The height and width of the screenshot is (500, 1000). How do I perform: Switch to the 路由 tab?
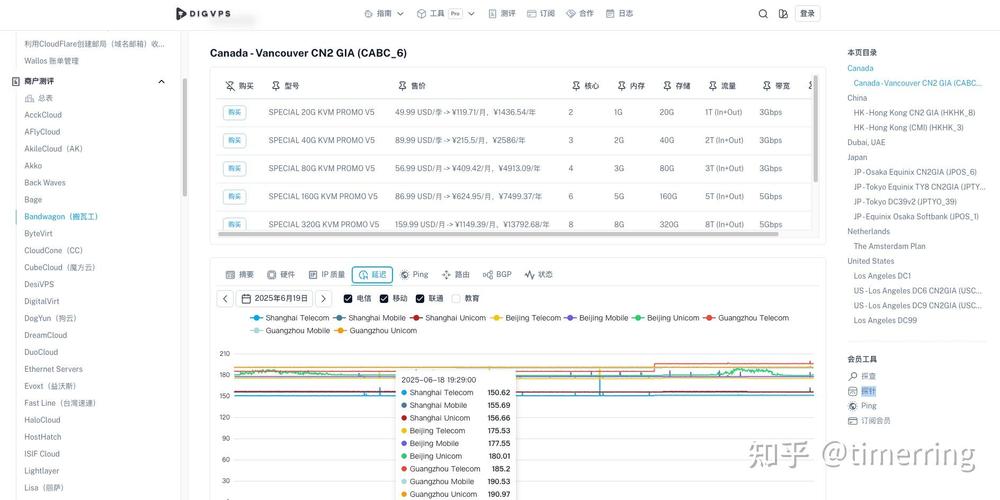click(455, 275)
